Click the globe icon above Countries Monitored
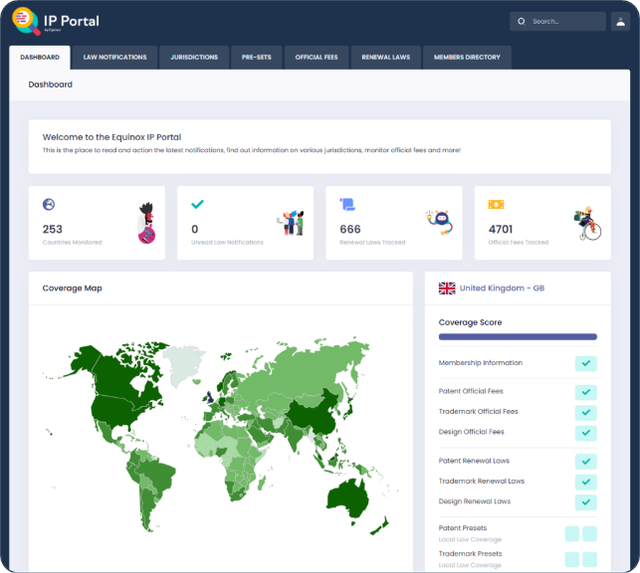Viewport: 640px width, 573px height. pyautogui.click(x=49, y=204)
